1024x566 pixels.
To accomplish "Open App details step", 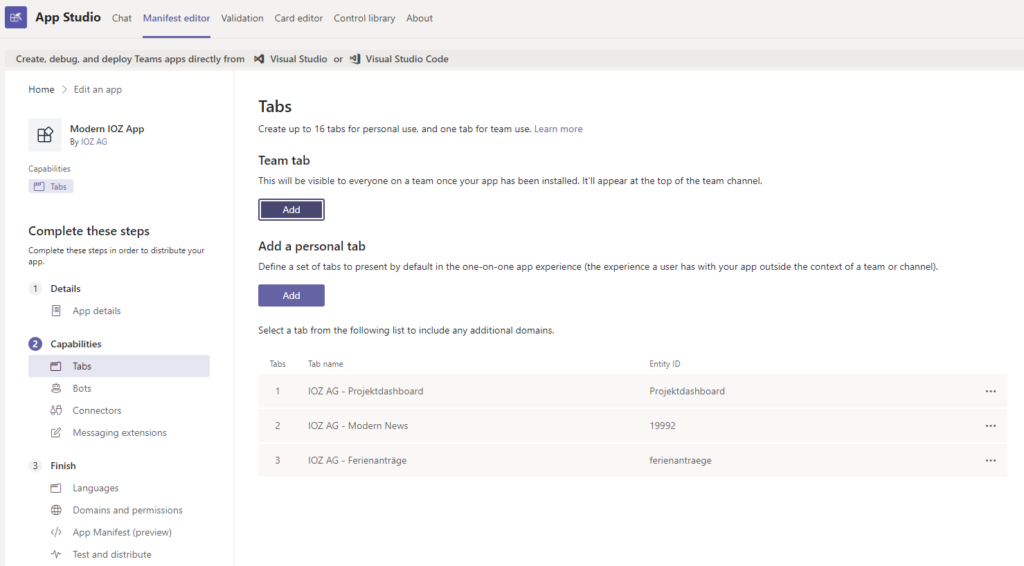I will tap(97, 311).
